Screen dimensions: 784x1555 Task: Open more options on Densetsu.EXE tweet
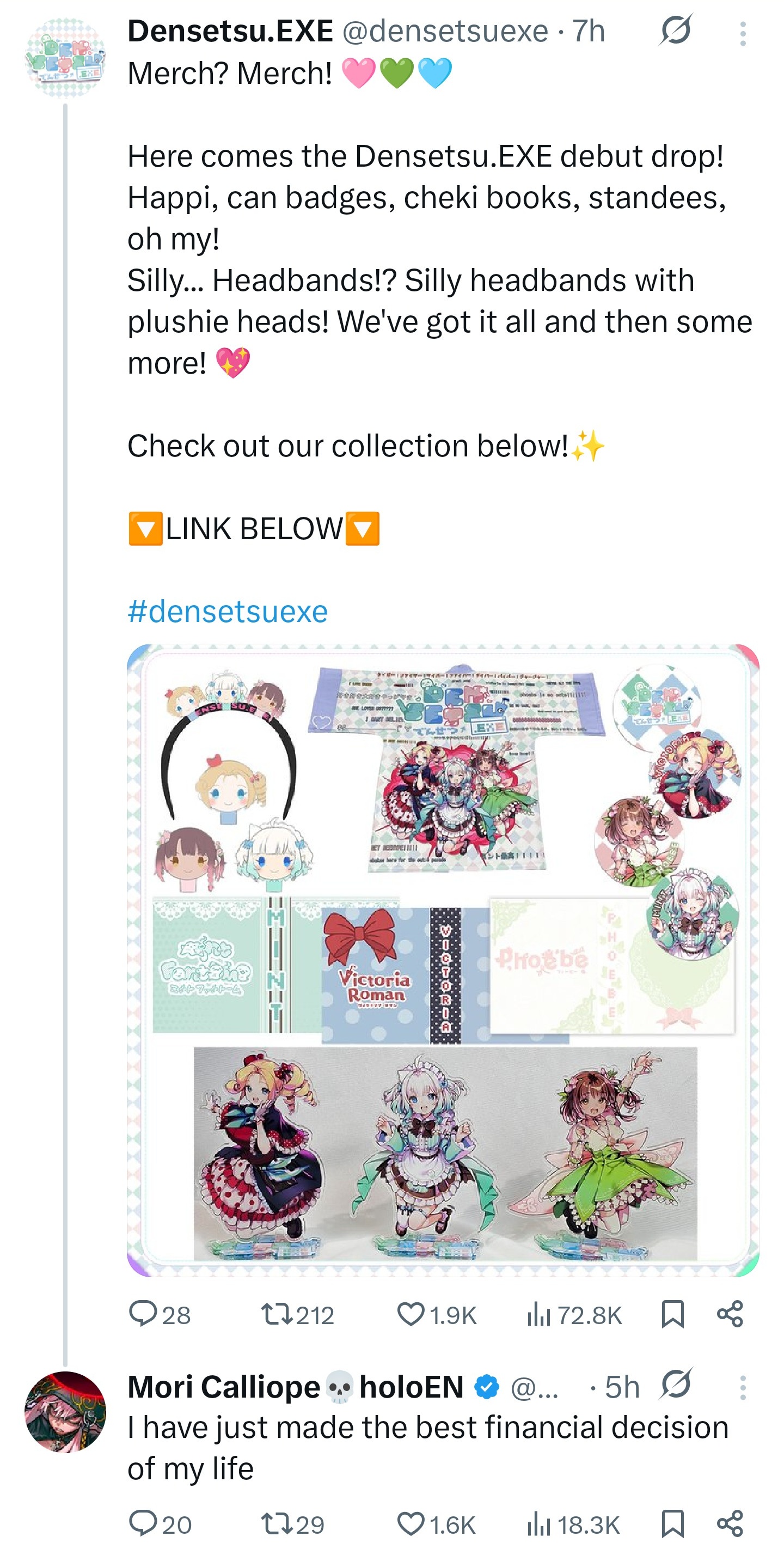tap(743, 34)
